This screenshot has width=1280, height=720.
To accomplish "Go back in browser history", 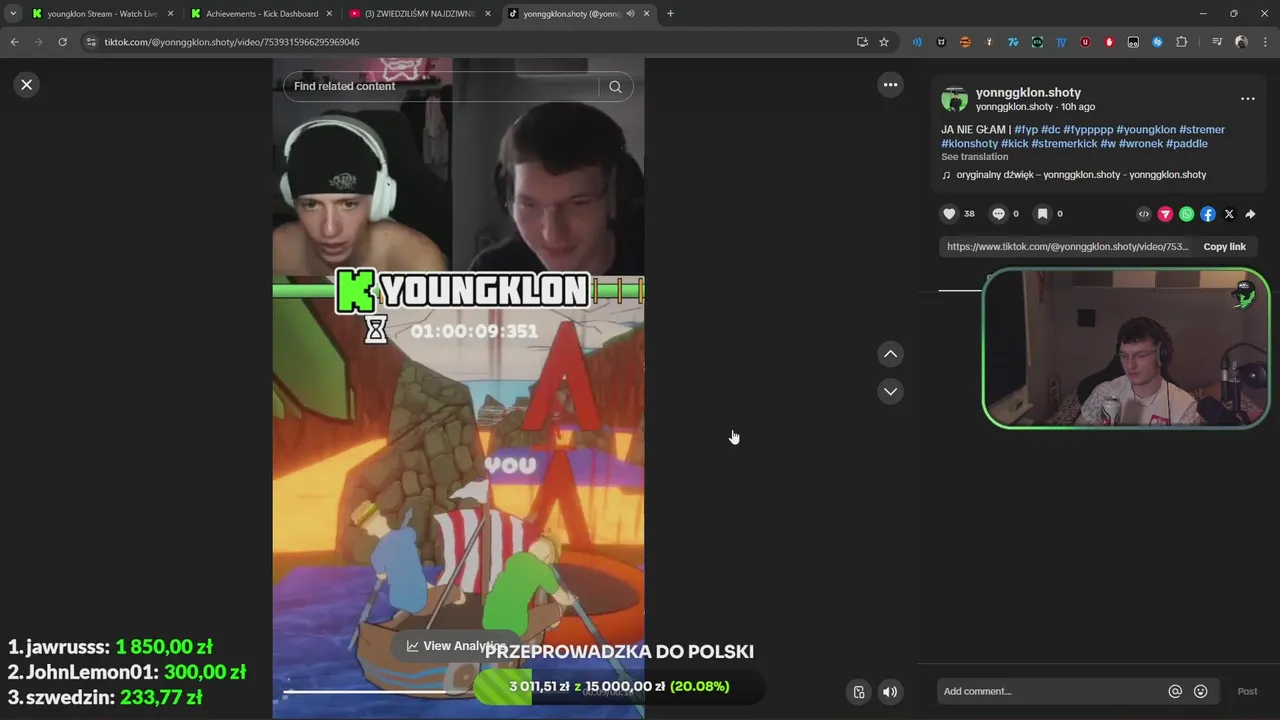I will click(14, 42).
